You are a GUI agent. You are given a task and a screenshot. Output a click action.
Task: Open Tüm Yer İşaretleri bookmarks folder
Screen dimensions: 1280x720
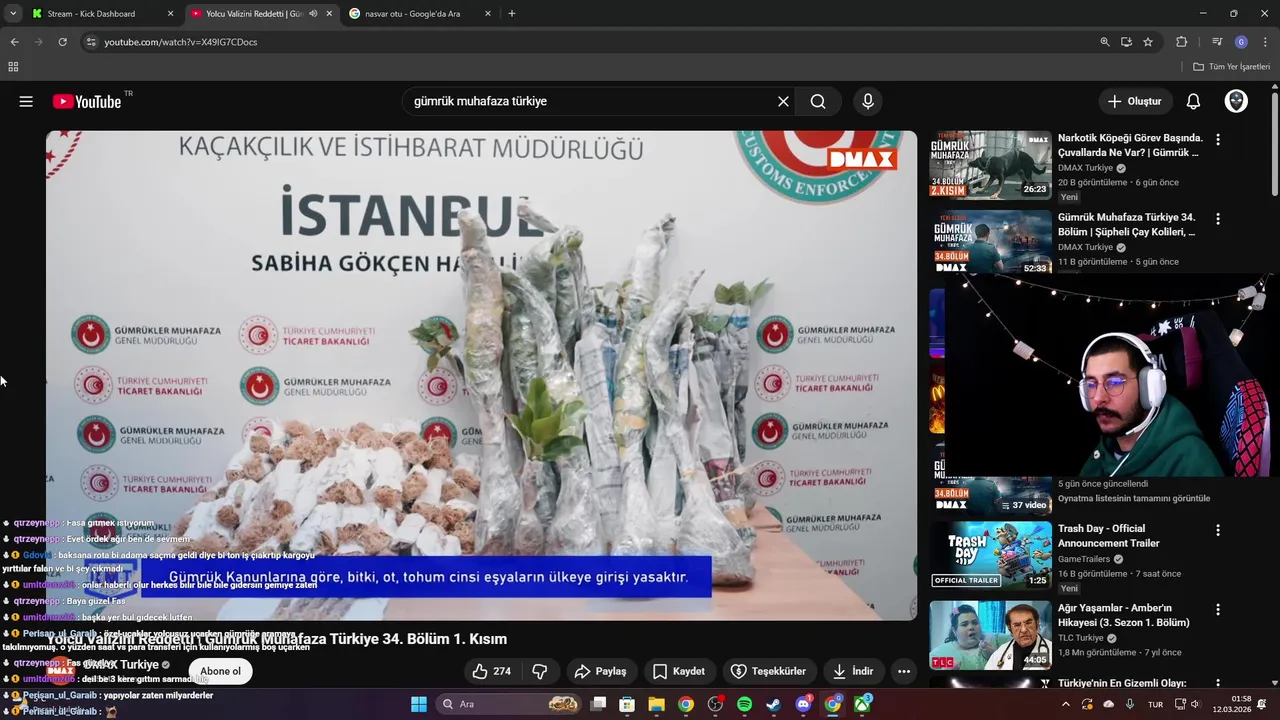point(1232,67)
